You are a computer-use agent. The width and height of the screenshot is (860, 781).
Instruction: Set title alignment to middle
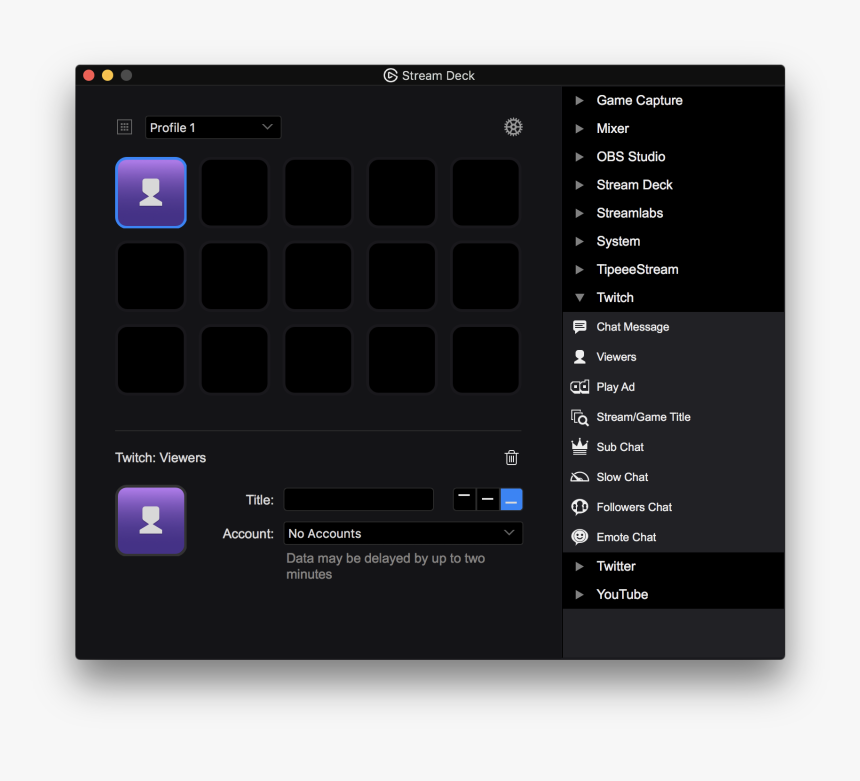[488, 500]
